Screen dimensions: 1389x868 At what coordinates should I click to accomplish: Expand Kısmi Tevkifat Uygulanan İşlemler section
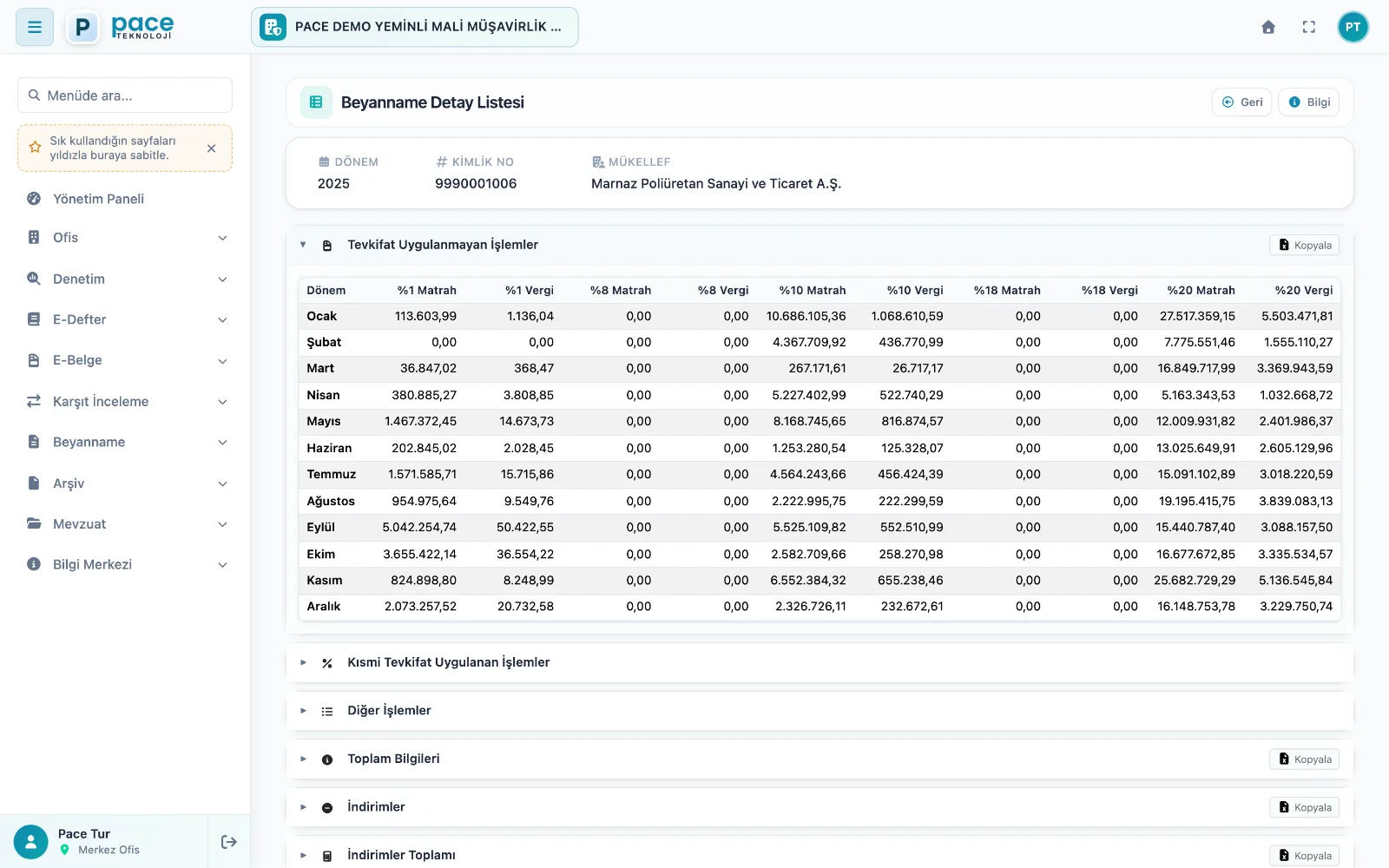tap(303, 662)
